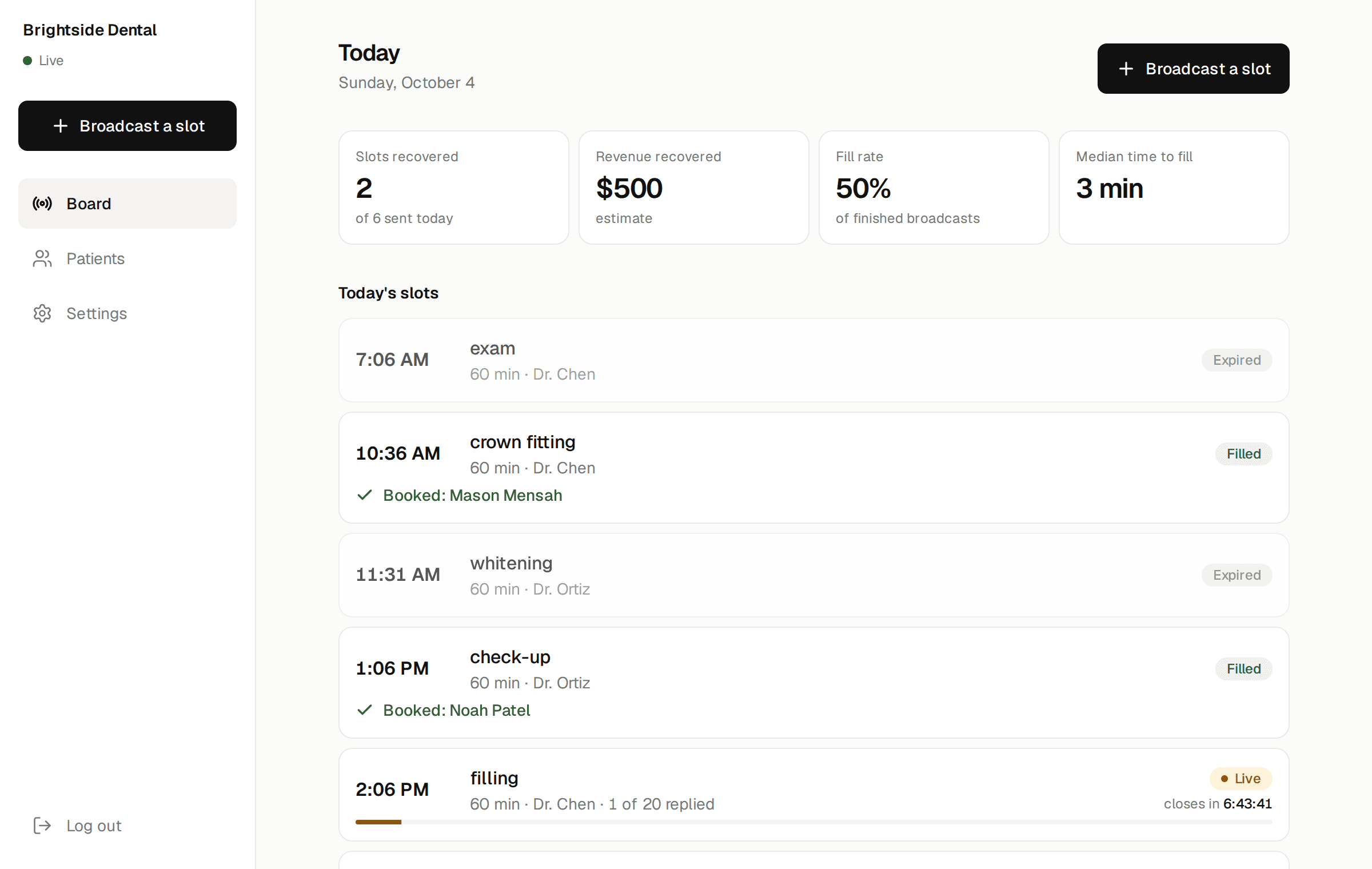Click the Live badge on filling slot

coord(1241,779)
